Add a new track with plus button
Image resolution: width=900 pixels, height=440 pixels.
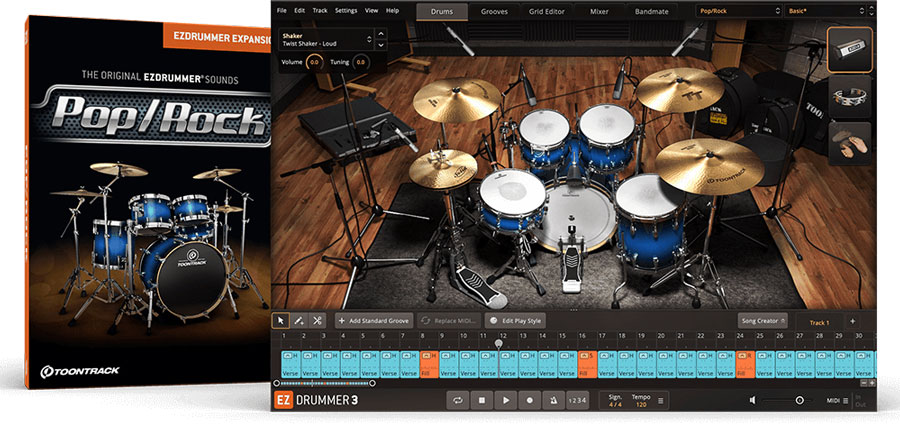coord(852,321)
